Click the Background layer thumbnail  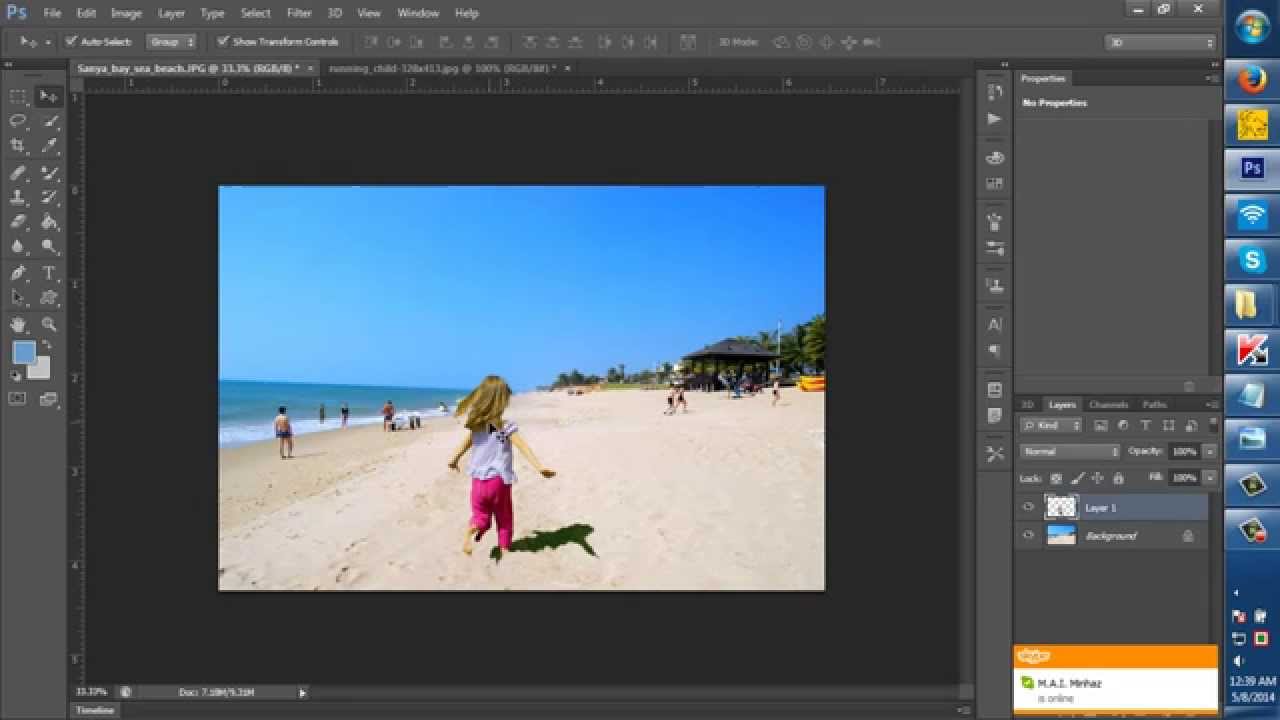coord(1061,535)
